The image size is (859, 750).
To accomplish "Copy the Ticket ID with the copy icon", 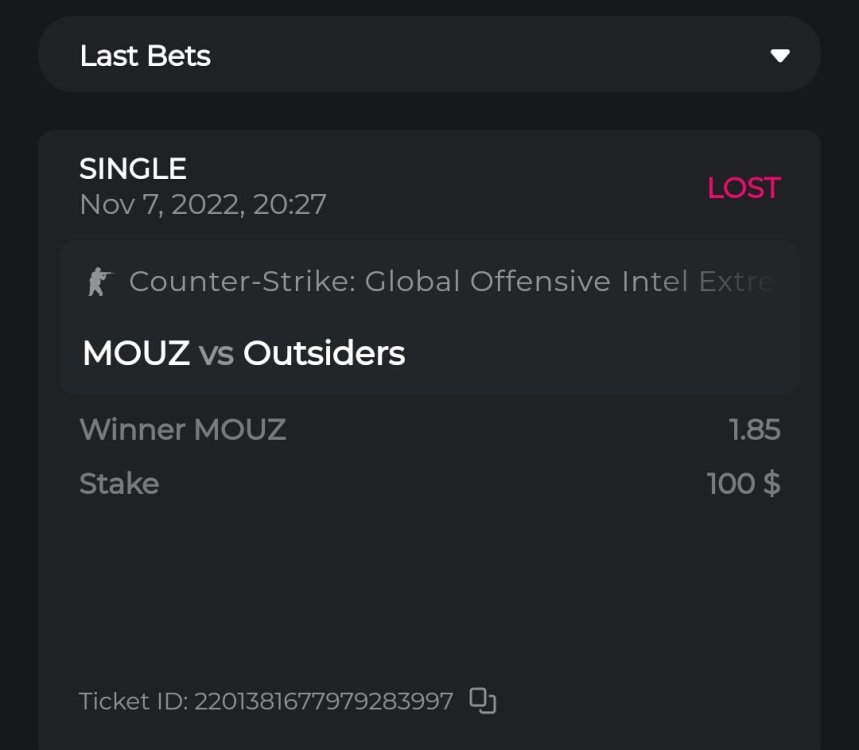I will coord(483,701).
